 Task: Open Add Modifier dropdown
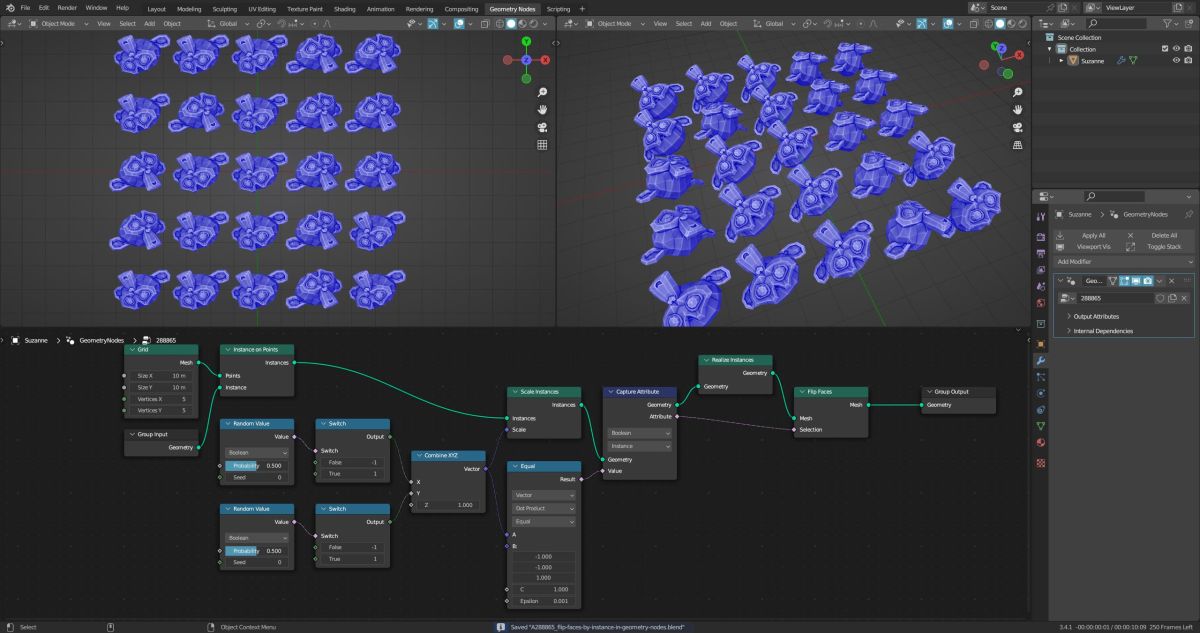tap(1125, 261)
